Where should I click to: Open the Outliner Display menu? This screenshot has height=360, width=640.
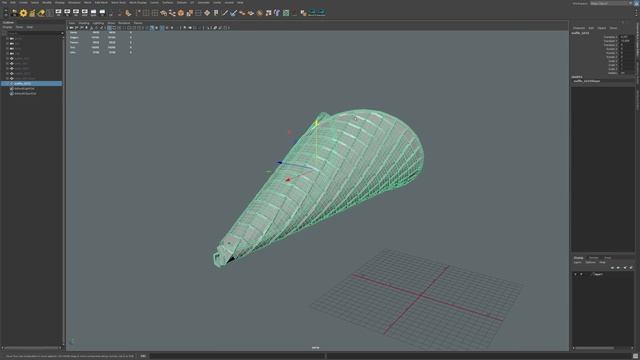[7, 27]
